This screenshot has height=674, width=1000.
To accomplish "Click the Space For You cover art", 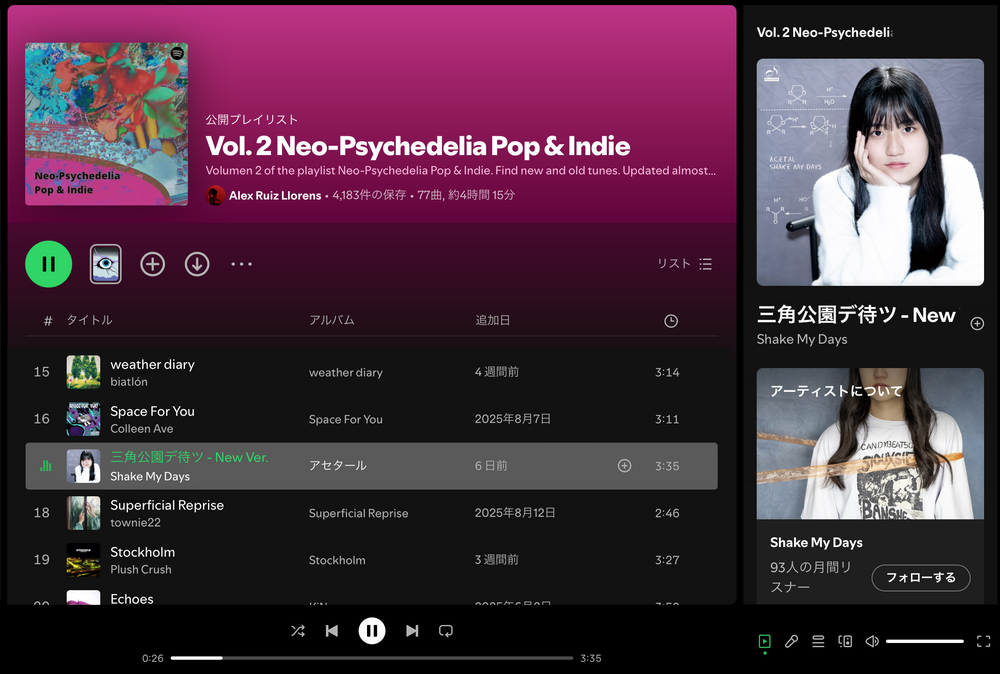I will tap(84, 419).
